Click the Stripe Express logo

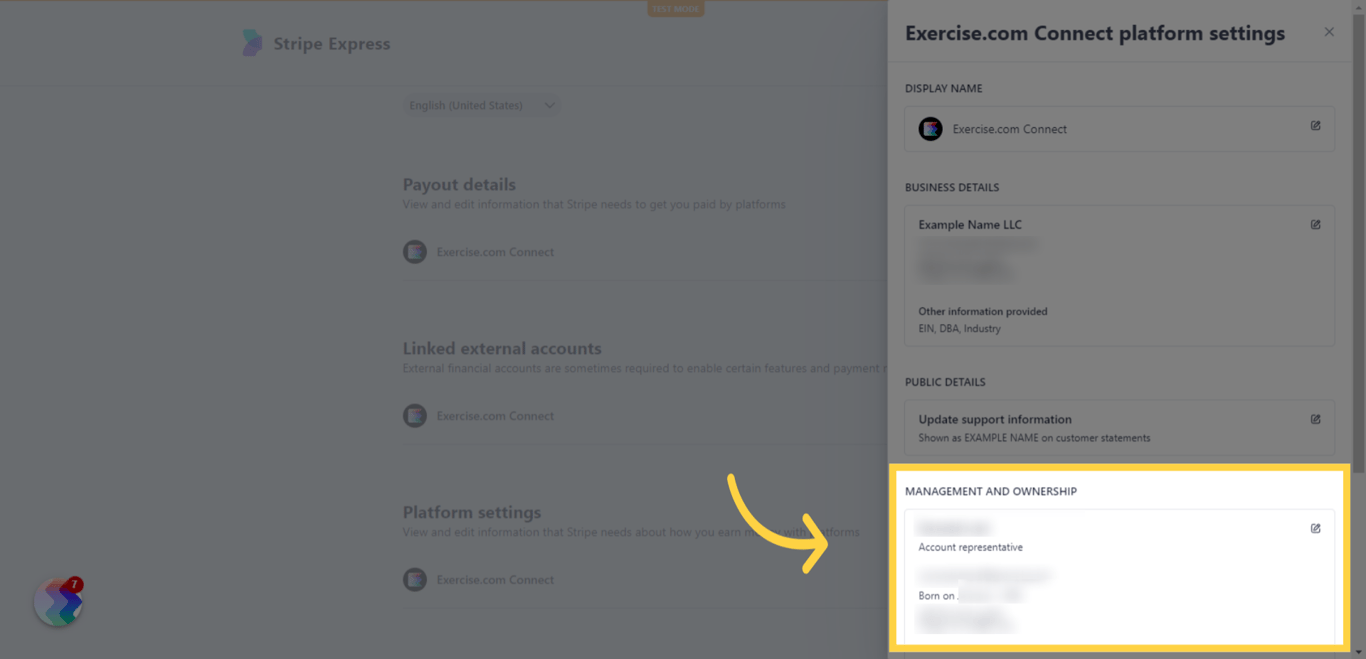[x=316, y=43]
